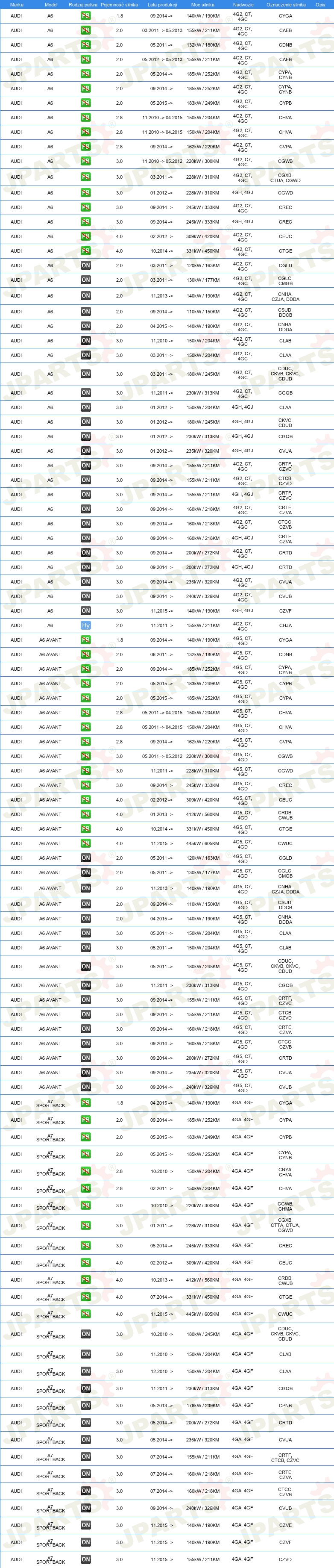
Task: Click the engine code CHJA cell
Action: click(285, 626)
